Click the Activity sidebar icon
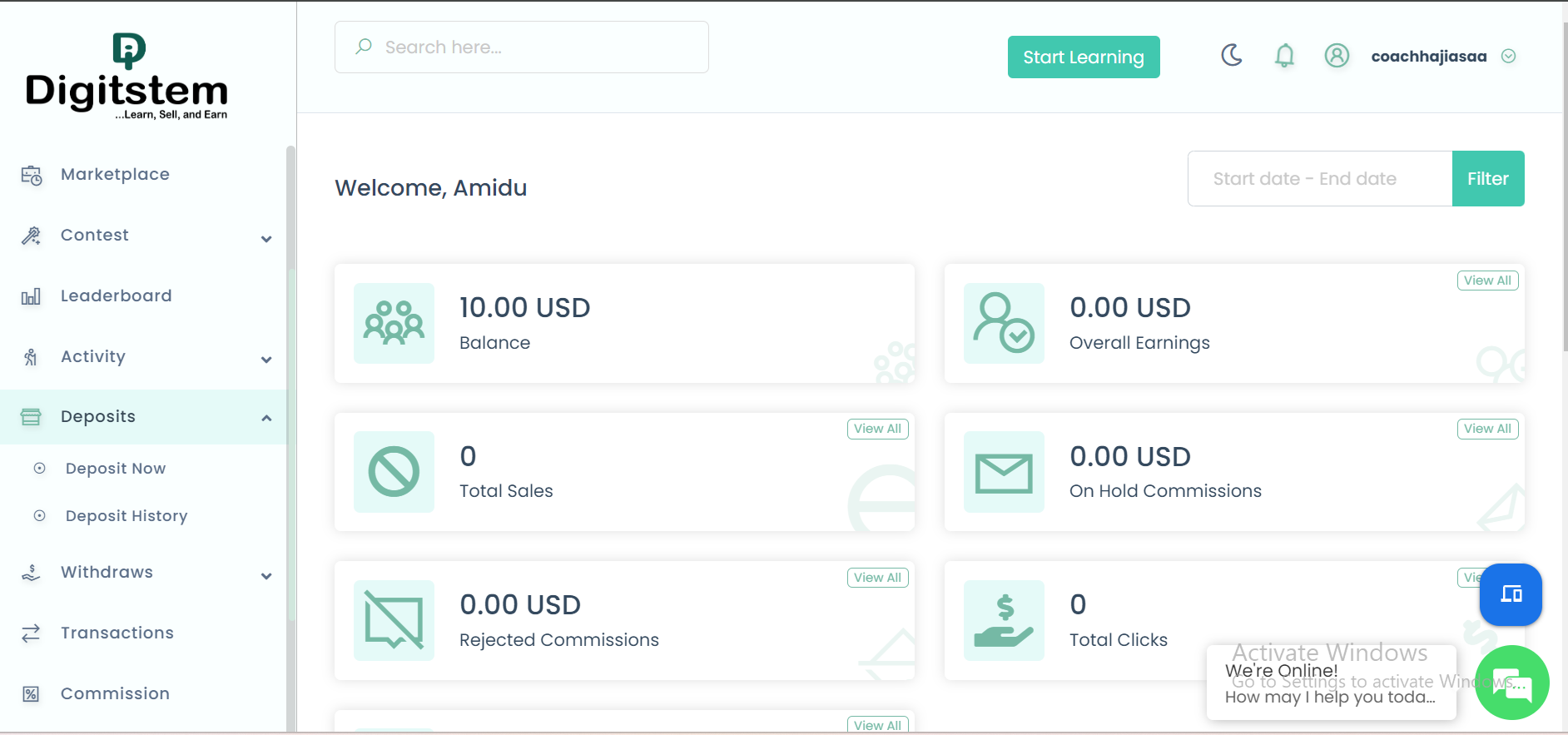Viewport: 1568px width, 735px height. click(x=31, y=357)
